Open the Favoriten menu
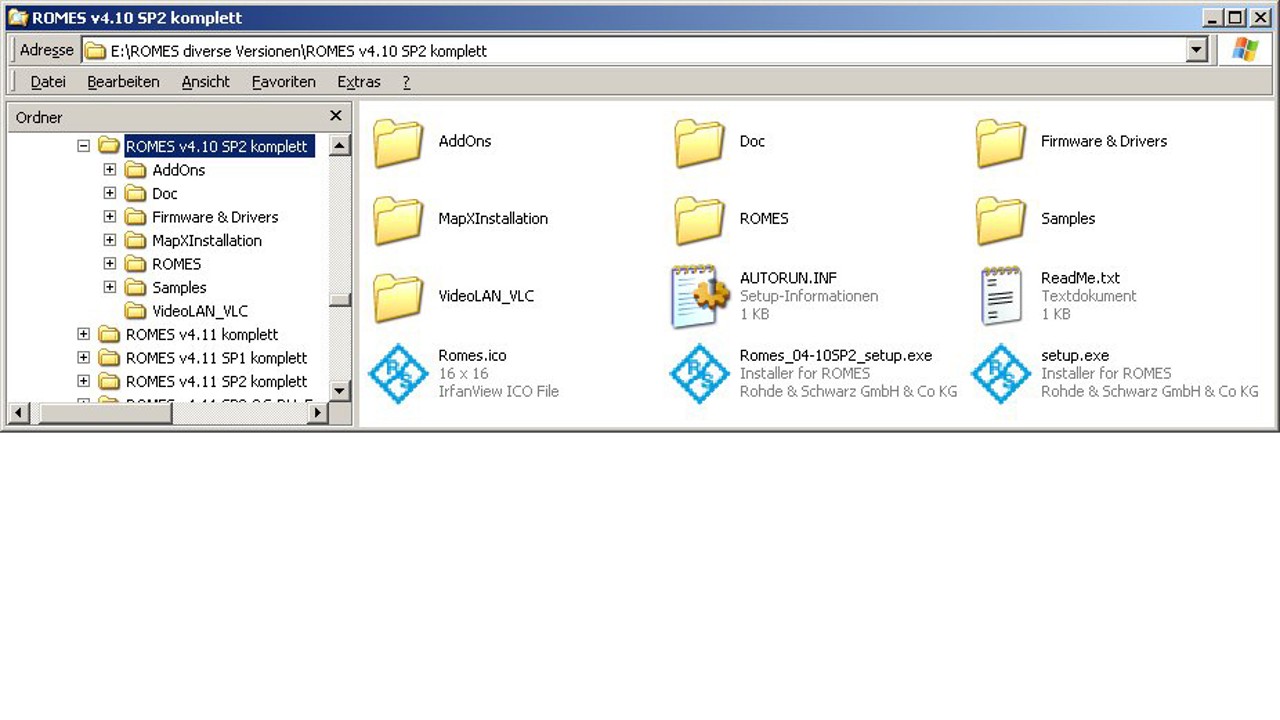Screen dimensions: 1280x720 (284, 82)
